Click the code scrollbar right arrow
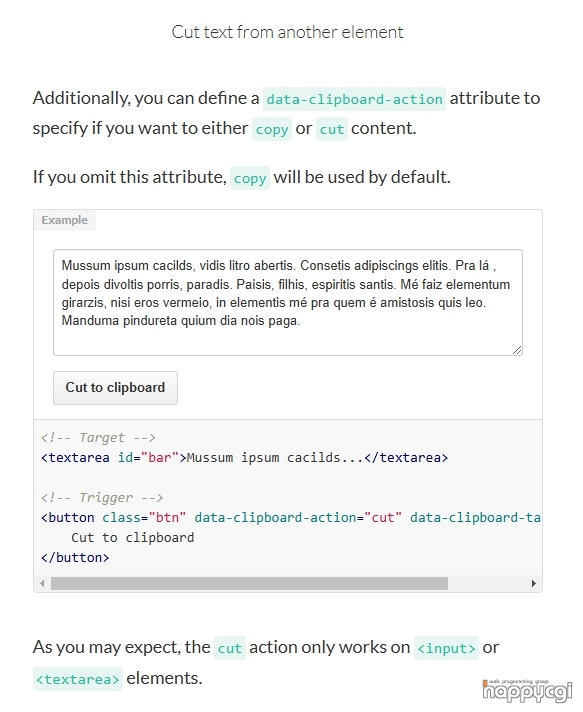This screenshot has width=583, height=712. tap(534, 583)
